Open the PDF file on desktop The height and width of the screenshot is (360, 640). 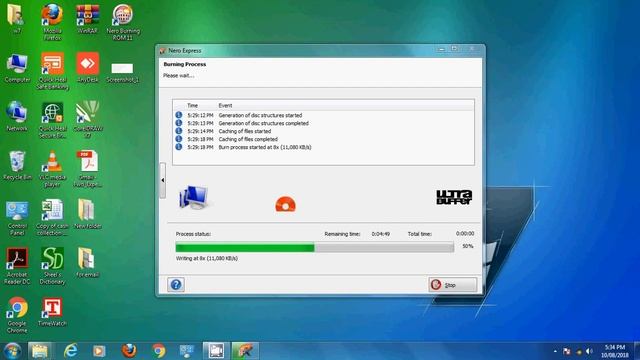tap(87, 169)
